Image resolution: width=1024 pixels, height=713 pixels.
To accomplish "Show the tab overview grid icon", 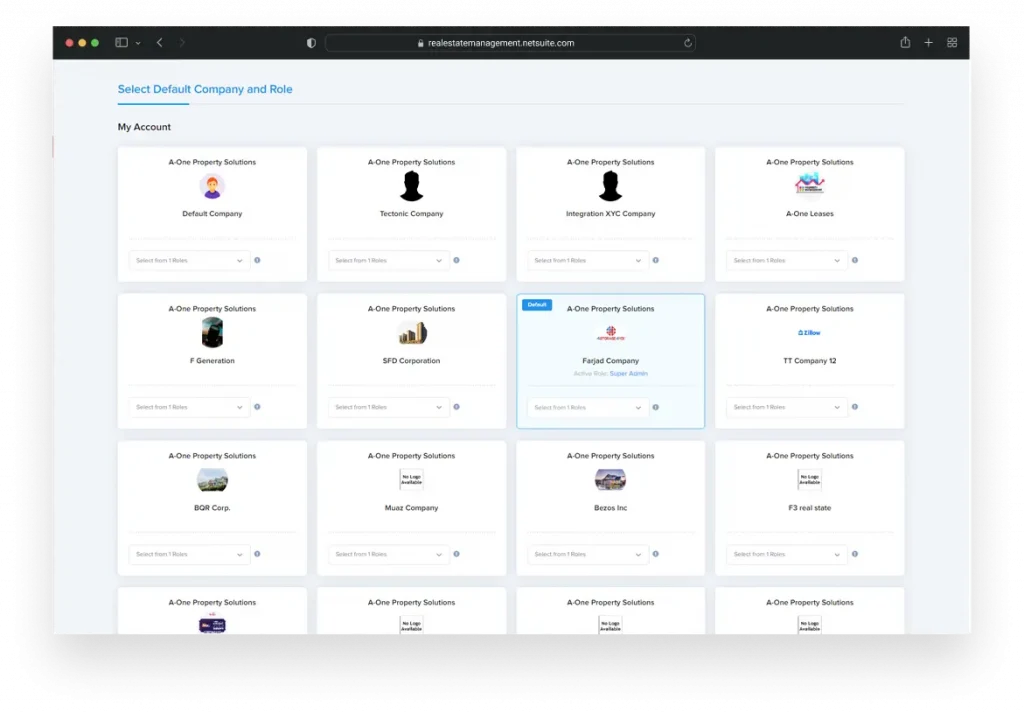I will click(952, 43).
